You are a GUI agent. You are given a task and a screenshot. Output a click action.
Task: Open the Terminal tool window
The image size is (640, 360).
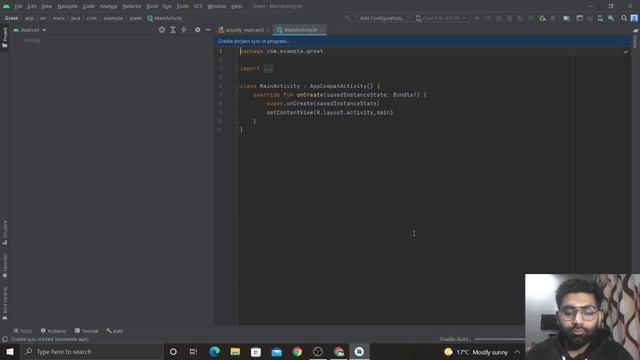(x=87, y=331)
